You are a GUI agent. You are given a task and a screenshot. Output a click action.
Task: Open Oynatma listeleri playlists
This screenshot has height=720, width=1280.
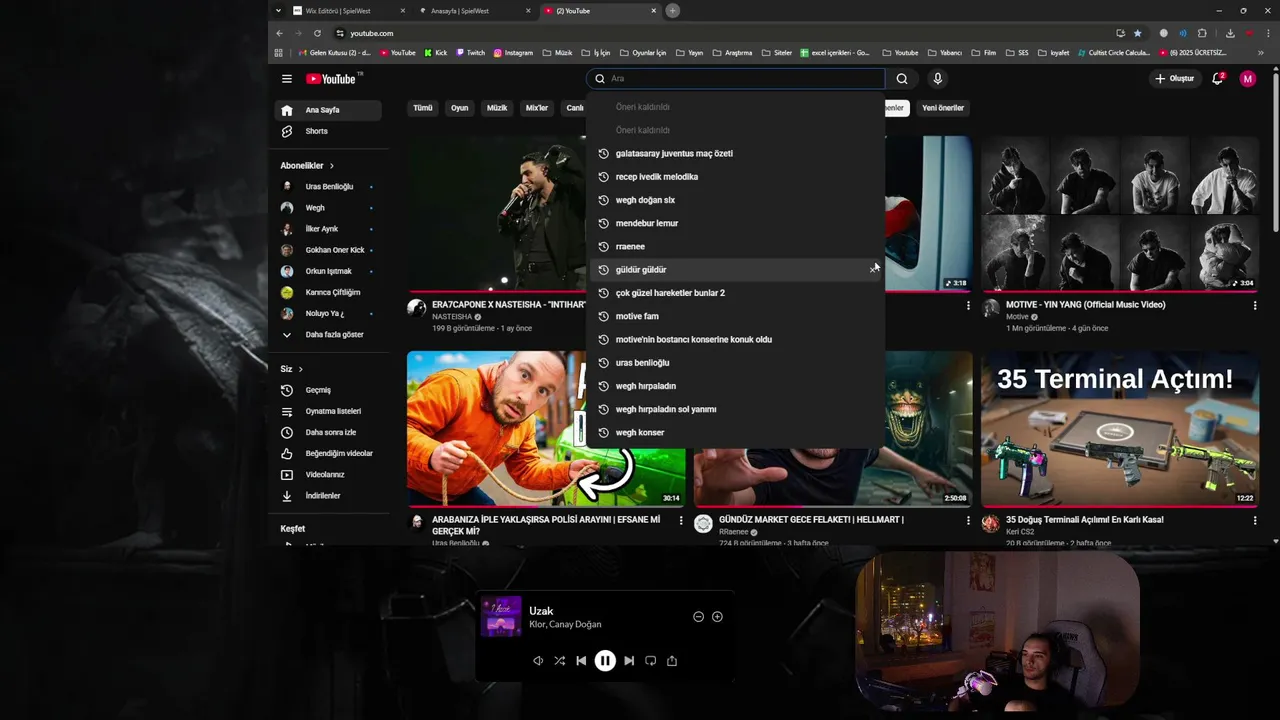(328, 411)
